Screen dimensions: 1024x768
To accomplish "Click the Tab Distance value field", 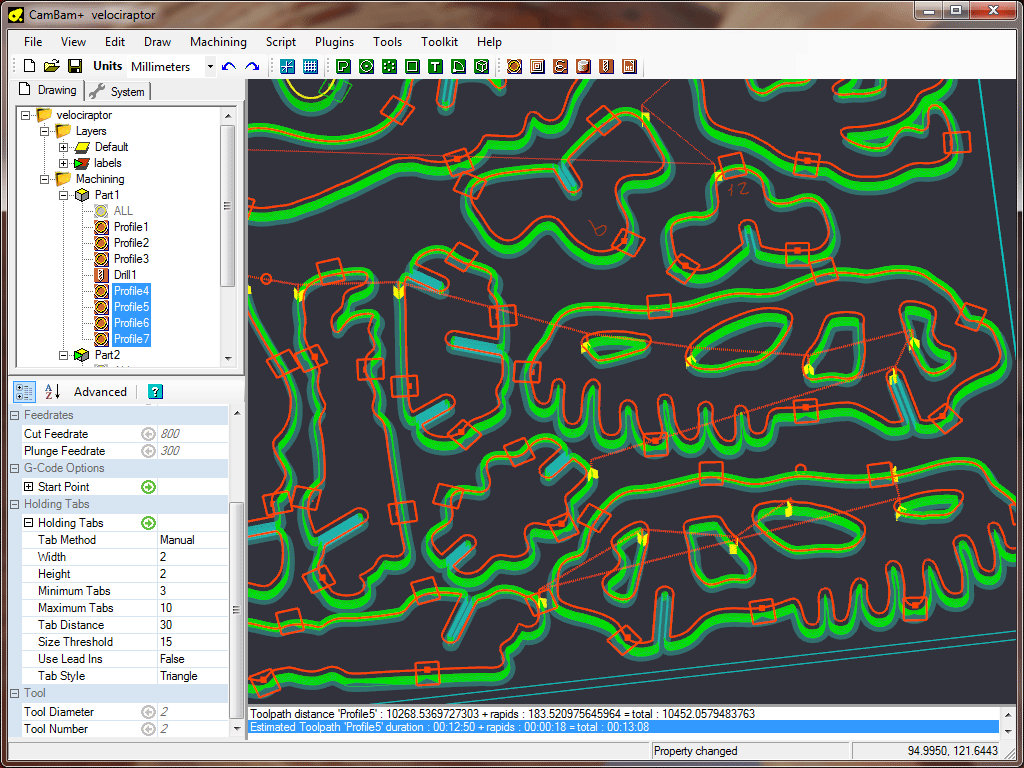I will 192,625.
